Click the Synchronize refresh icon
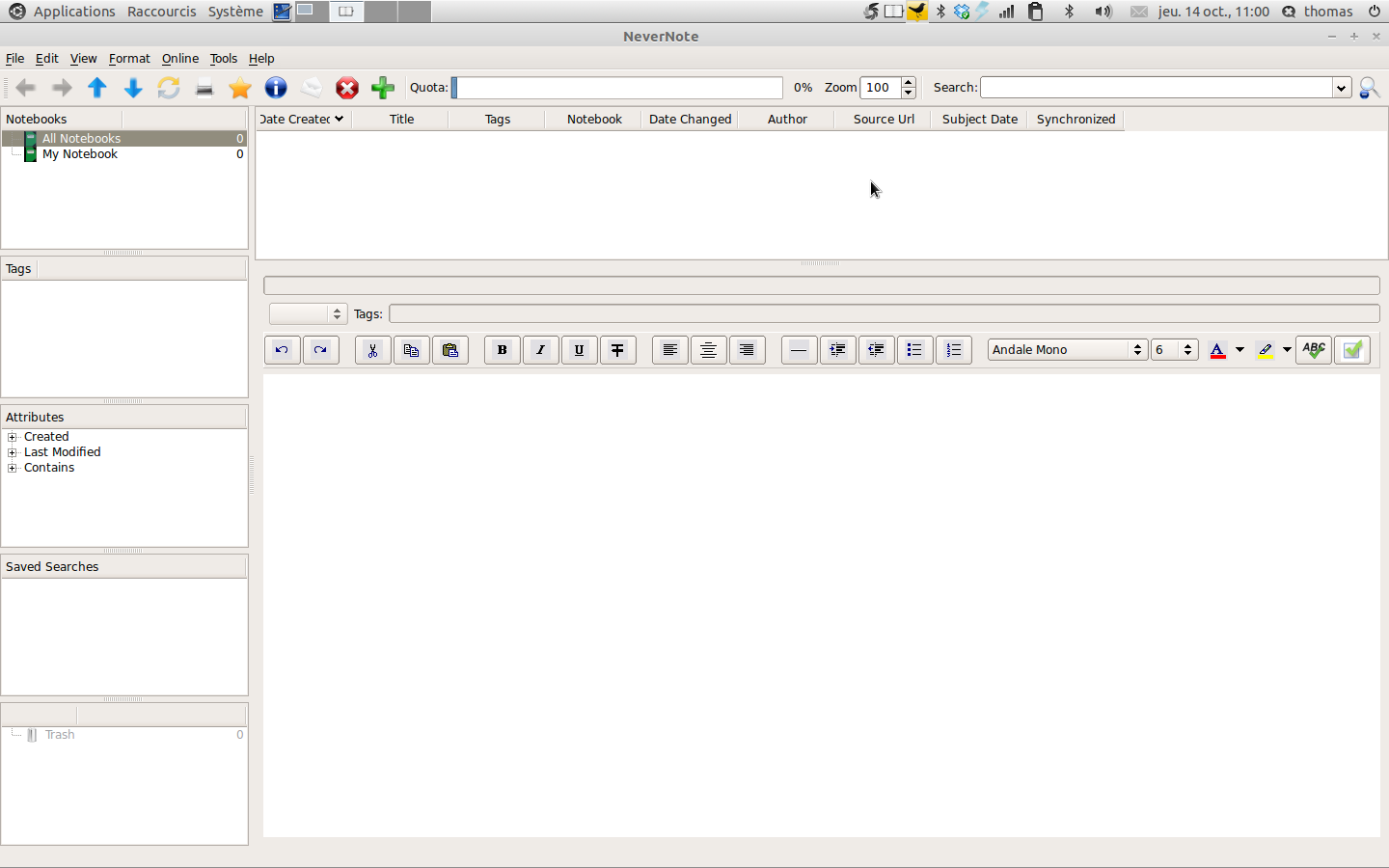Image resolution: width=1389 pixels, height=868 pixels. point(169,88)
